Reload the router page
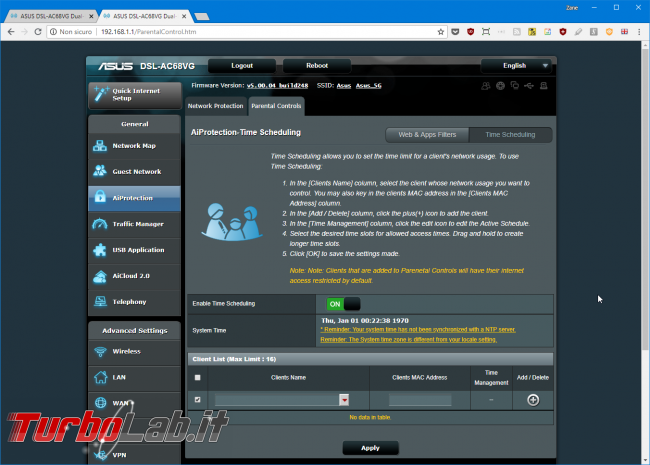The height and width of the screenshot is (465, 650). coord(38,32)
